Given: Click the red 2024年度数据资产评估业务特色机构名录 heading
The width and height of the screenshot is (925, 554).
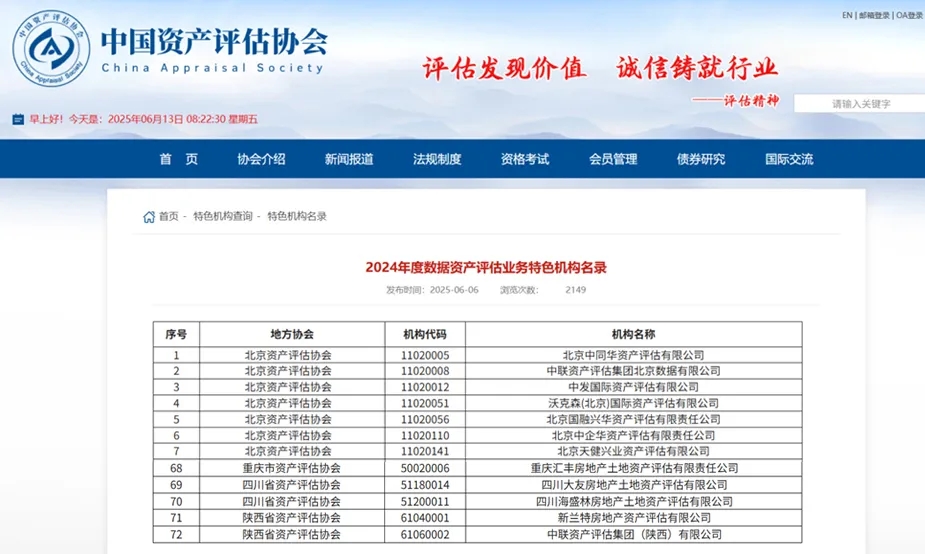Looking at the screenshot, I should point(486,267).
